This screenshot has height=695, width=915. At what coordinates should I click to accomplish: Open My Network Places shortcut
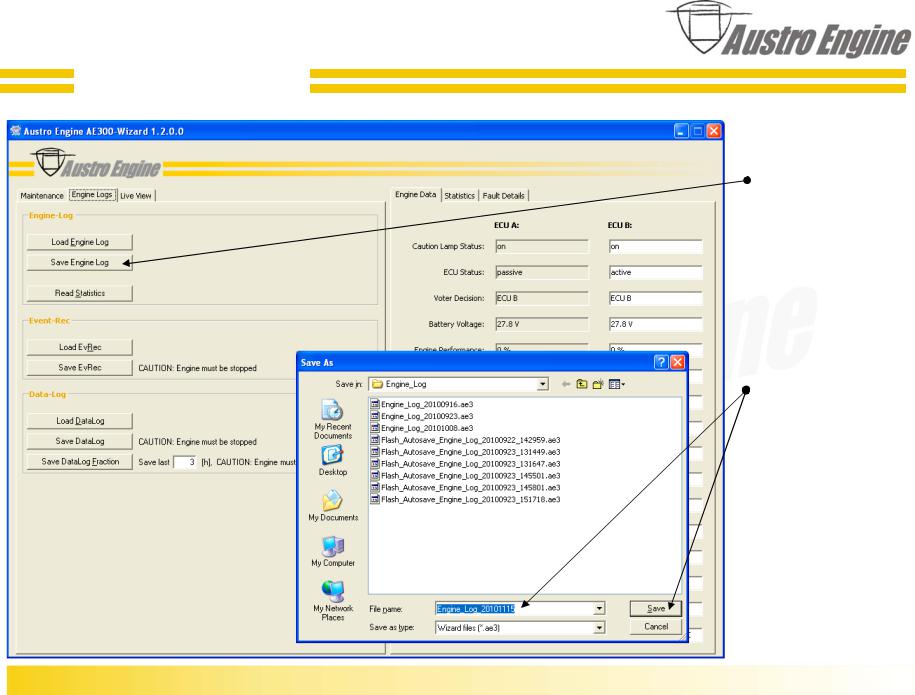[x=333, y=600]
